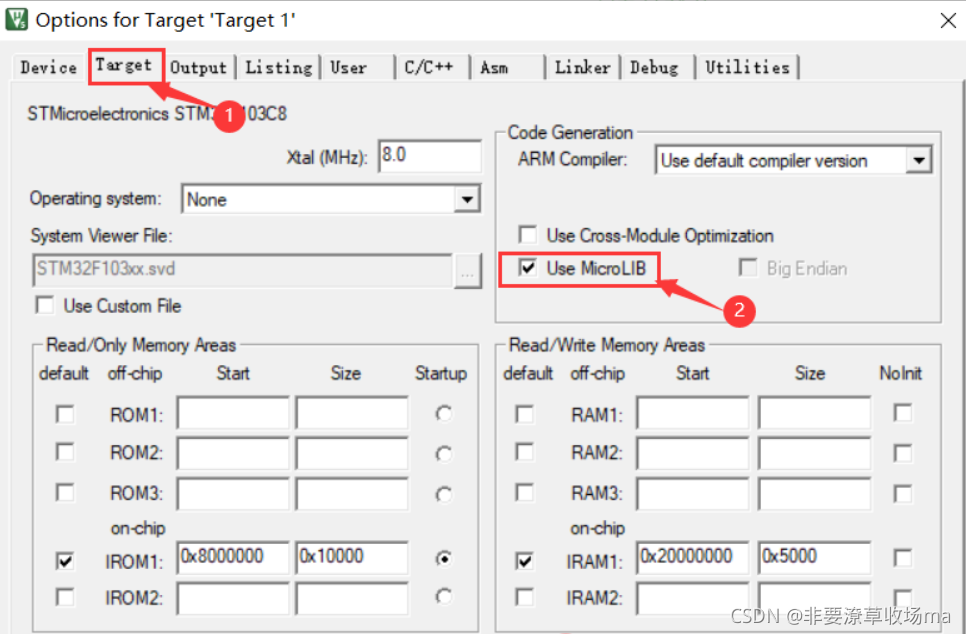The width and height of the screenshot is (966, 634).
Task: Click the RAM1 Size field
Action: [x=814, y=413]
